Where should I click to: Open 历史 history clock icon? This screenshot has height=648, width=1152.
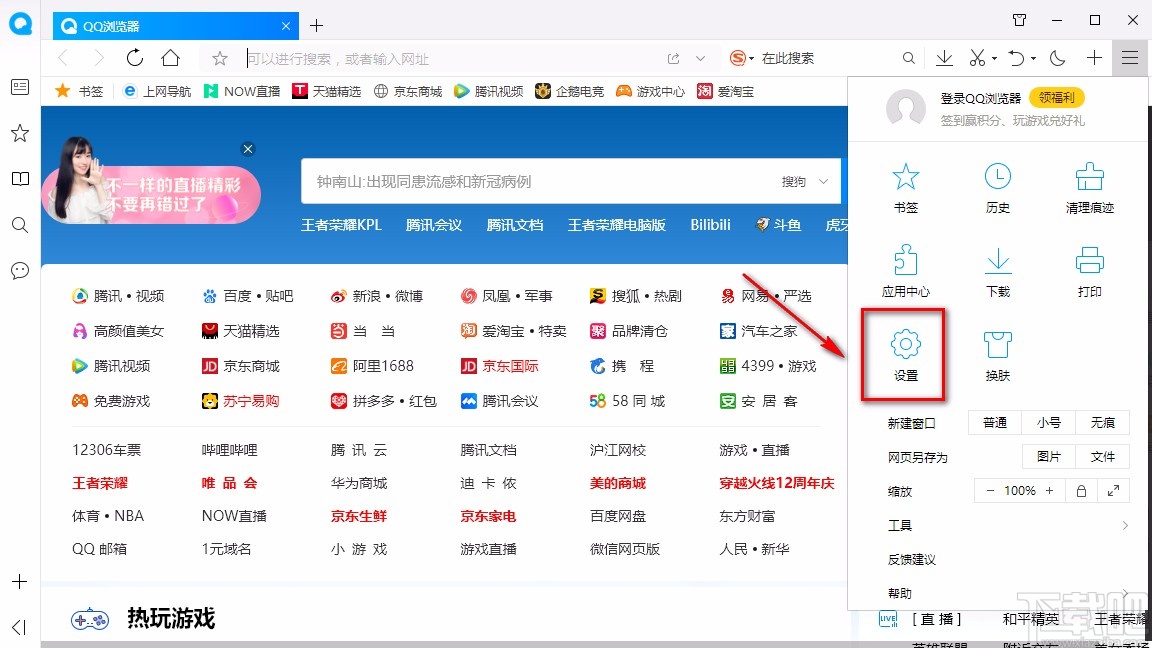[x=997, y=188]
